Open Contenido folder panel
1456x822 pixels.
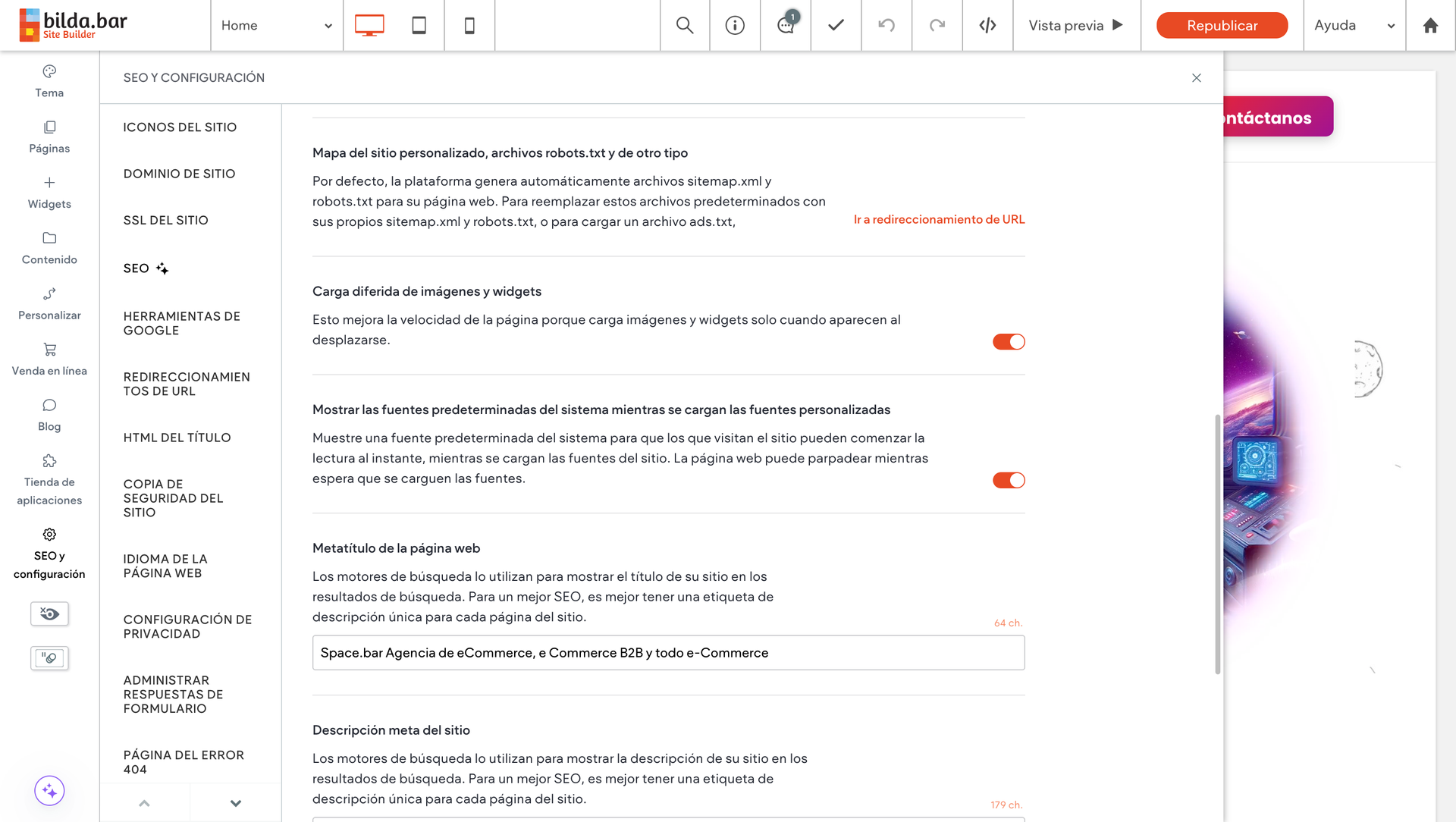click(49, 248)
